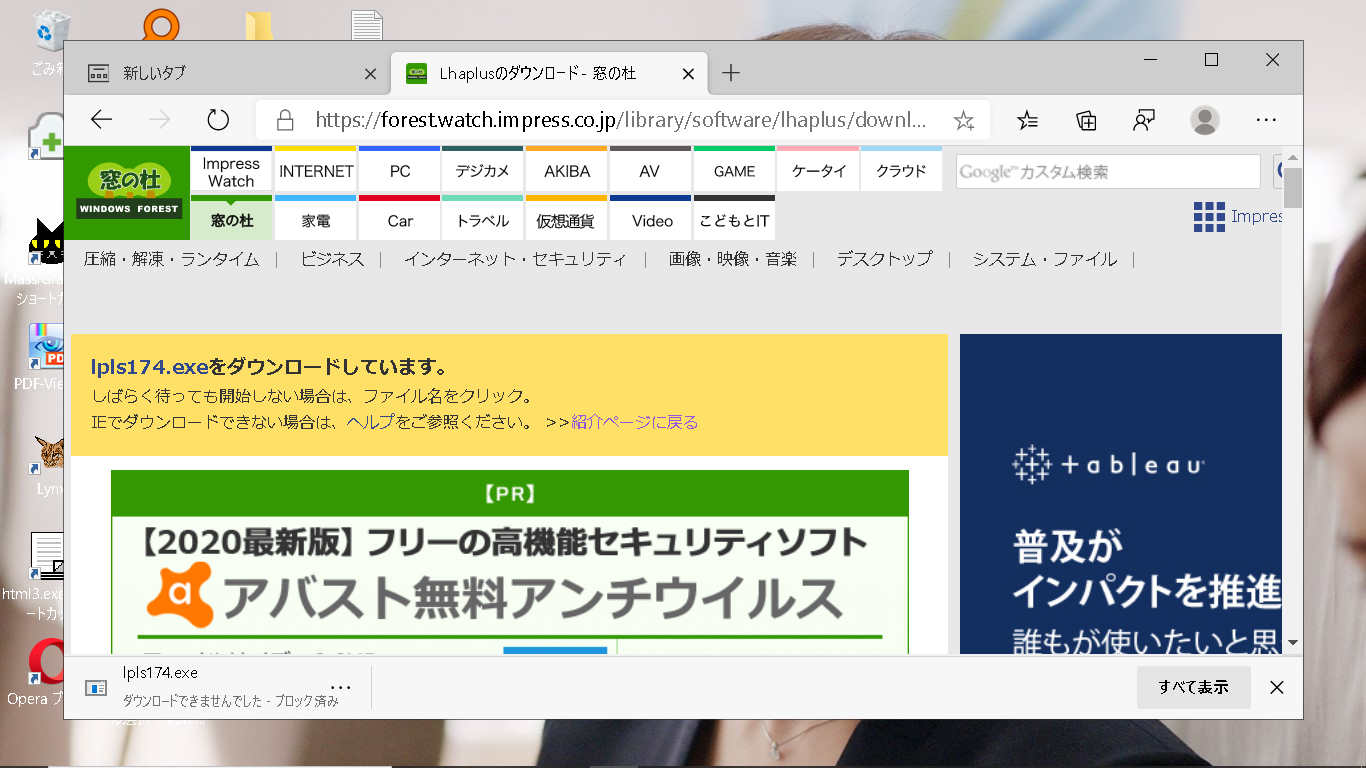
Task: Open the デジカメ section
Action: [x=483, y=170]
